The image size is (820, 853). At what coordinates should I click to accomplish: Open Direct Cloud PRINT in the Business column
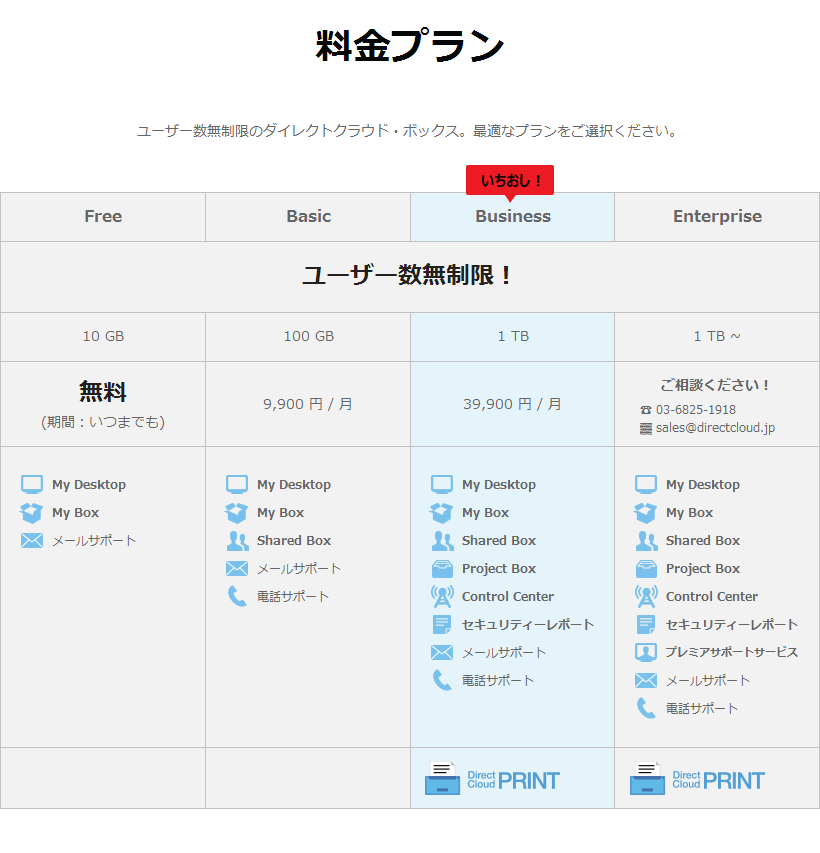(x=510, y=778)
